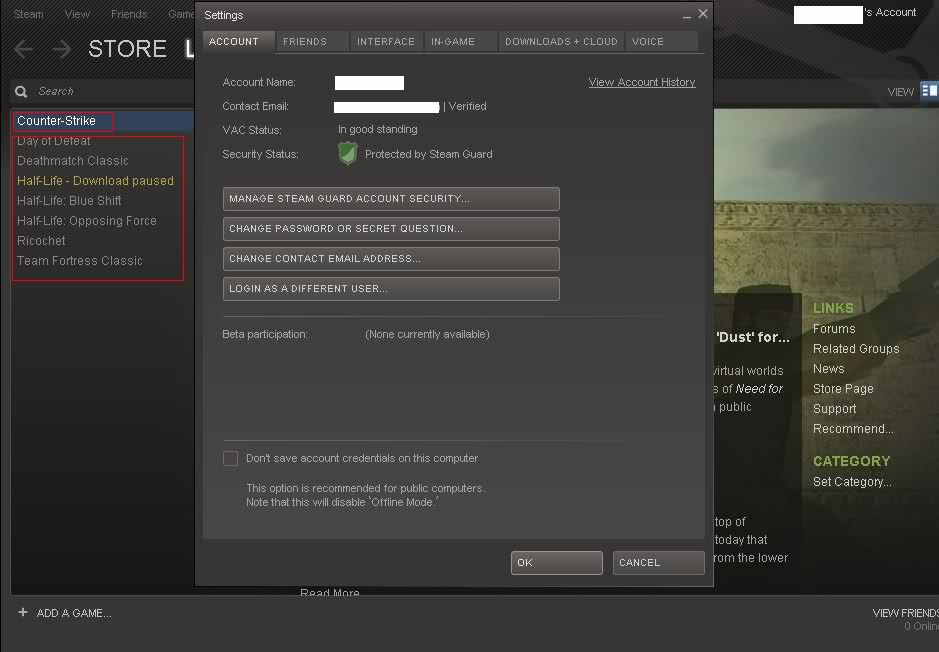The width and height of the screenshot is (939, 652).
Task: Open the View Account History link
Action: click(642, 82)
